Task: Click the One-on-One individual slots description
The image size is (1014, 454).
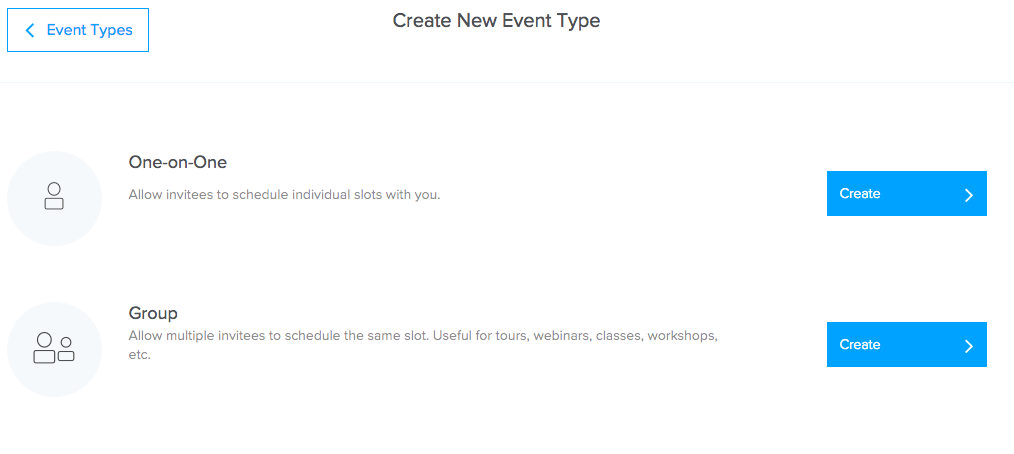Action: (x=285, y=195)
